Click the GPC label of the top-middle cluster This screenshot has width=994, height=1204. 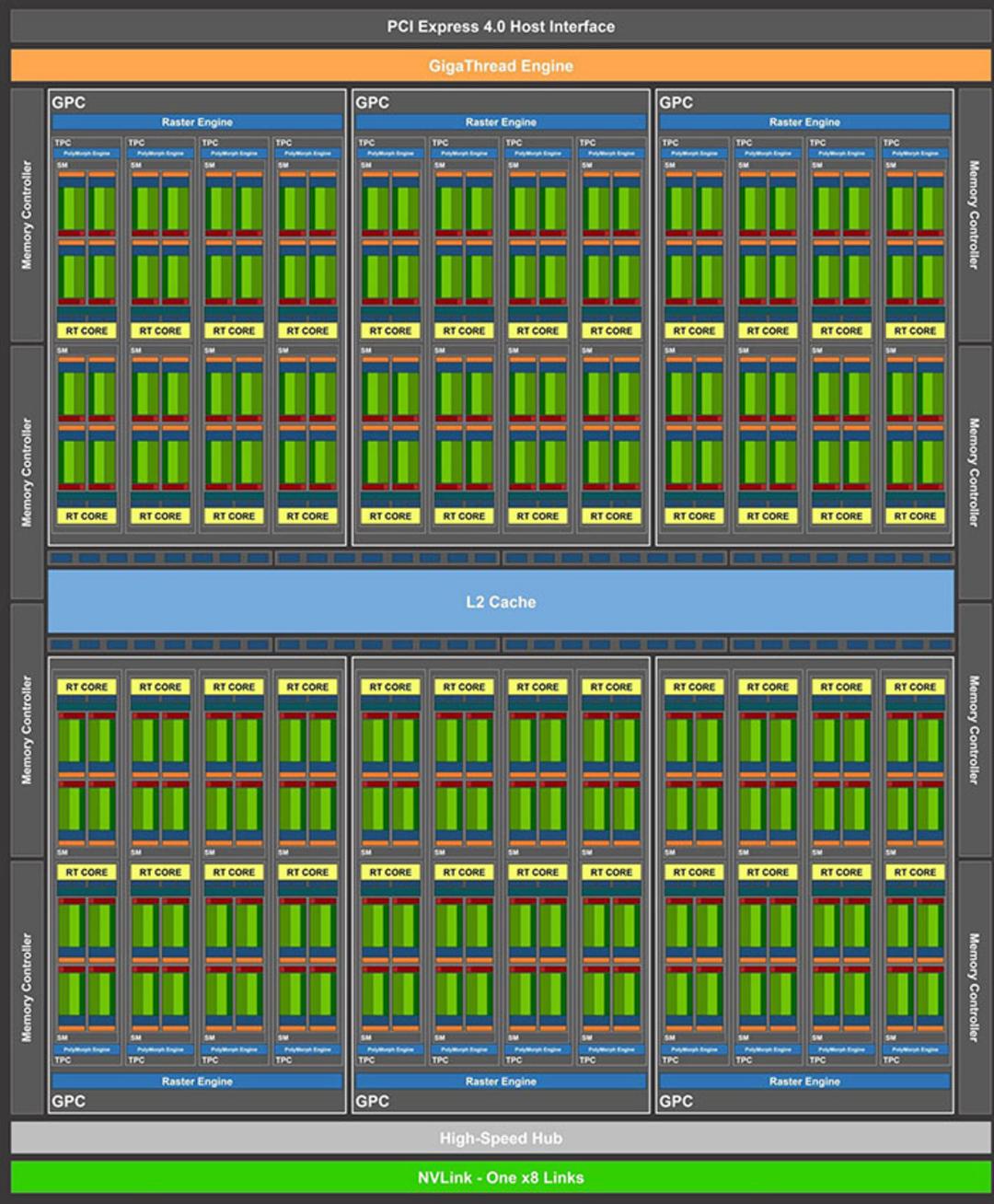pyautogui.click(x=373, y=102)
